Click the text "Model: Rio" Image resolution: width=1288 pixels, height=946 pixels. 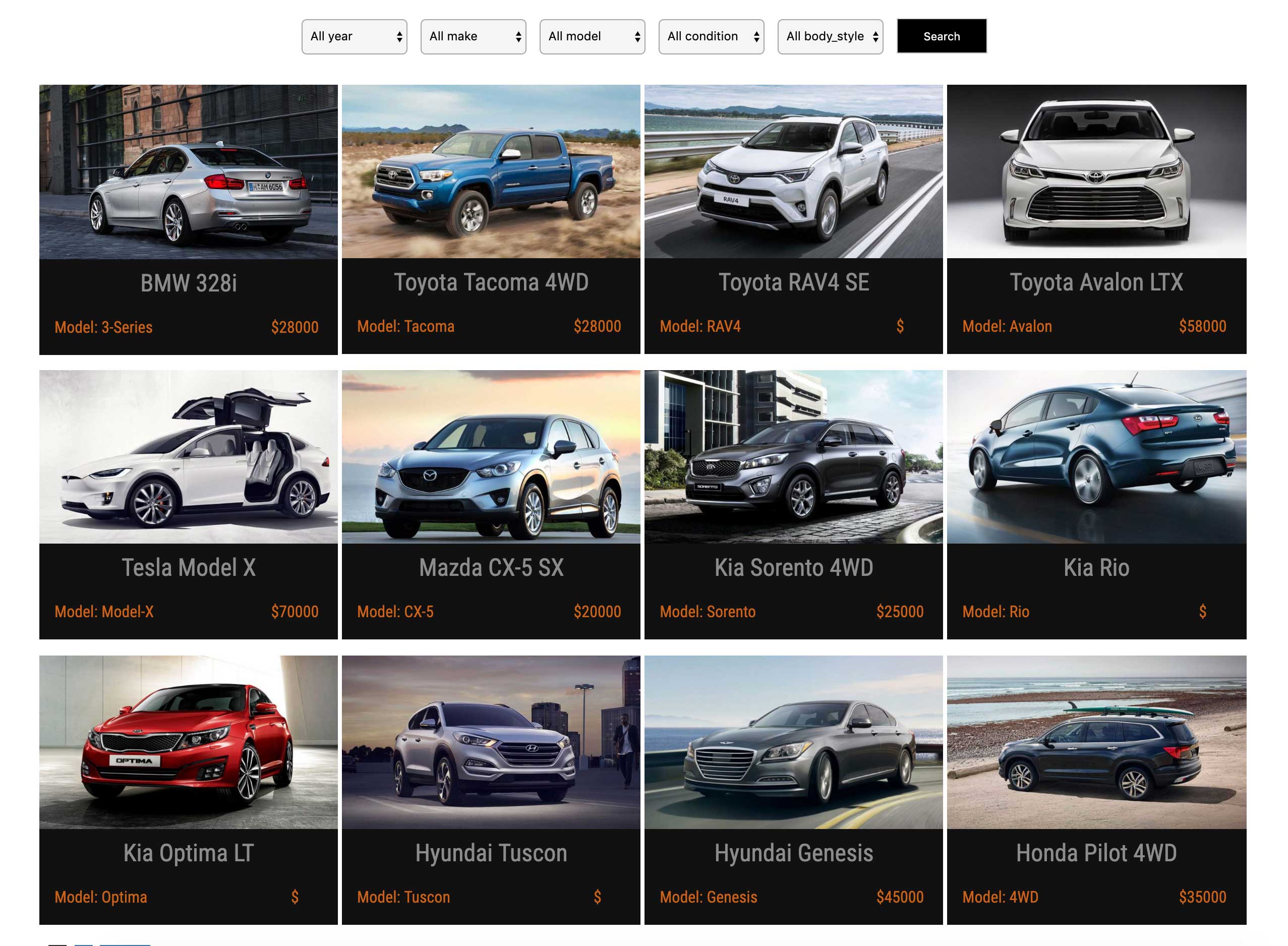996,612
